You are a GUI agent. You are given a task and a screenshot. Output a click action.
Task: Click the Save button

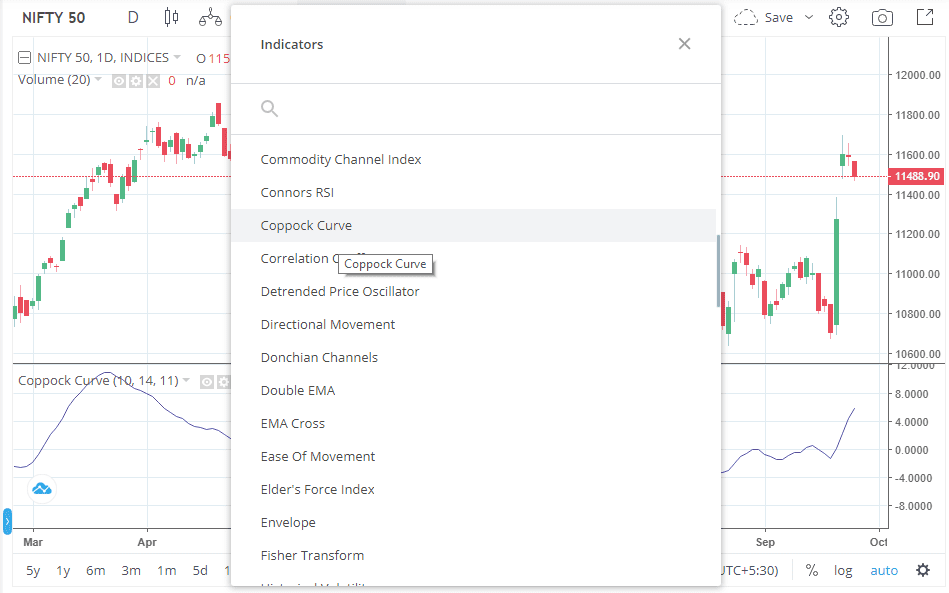pos(778,18)
